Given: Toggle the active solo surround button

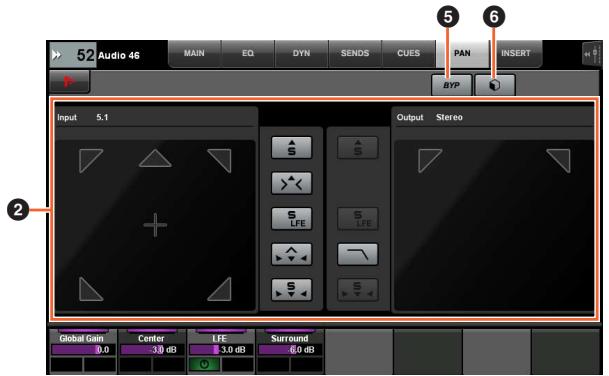Looking at the screenshot, I should pos(291,290).
